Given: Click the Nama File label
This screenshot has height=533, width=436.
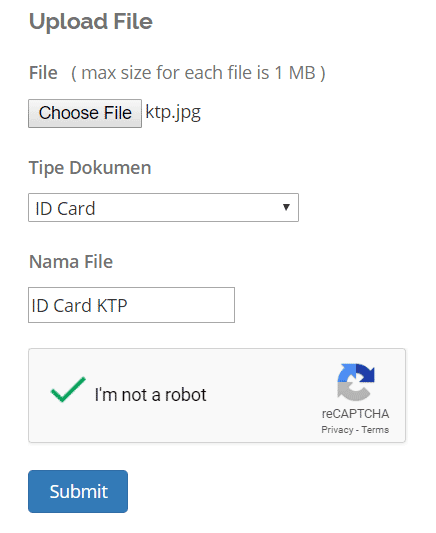Looking at the screenshot, I should 71,262.
